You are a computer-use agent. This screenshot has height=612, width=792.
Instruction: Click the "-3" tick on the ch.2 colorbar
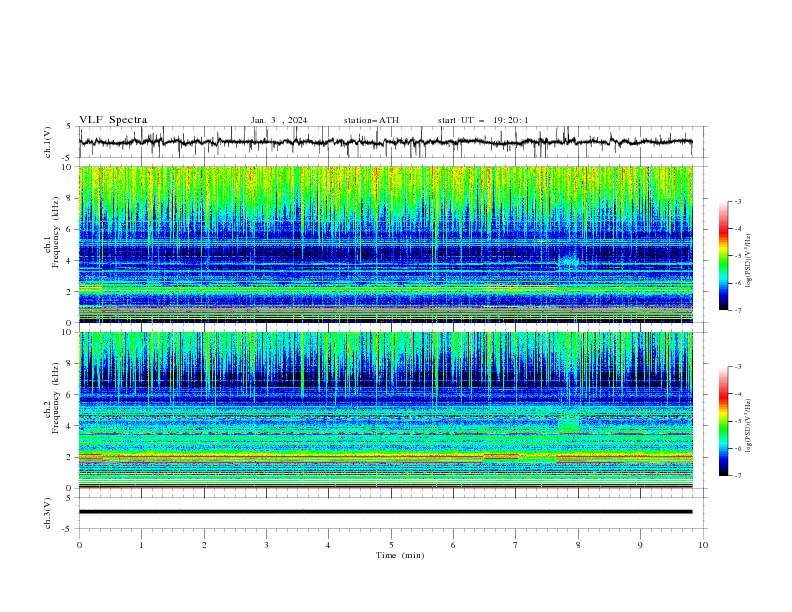737,367
